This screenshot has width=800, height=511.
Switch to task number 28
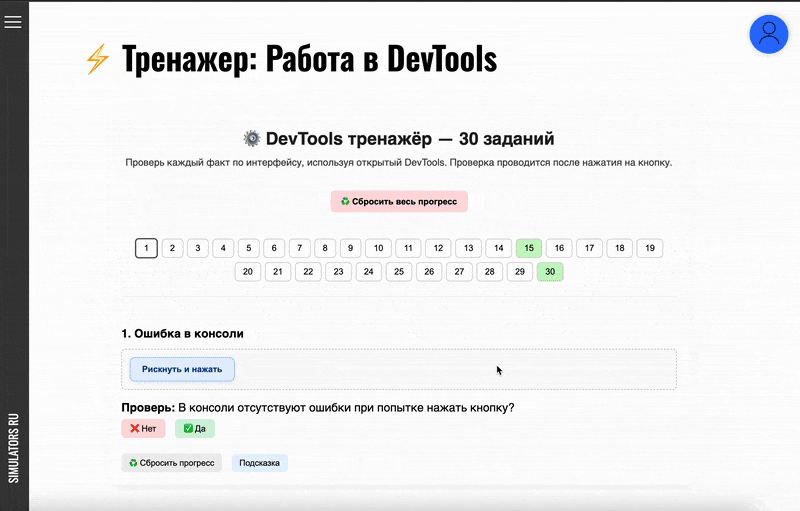coord(490,272)
